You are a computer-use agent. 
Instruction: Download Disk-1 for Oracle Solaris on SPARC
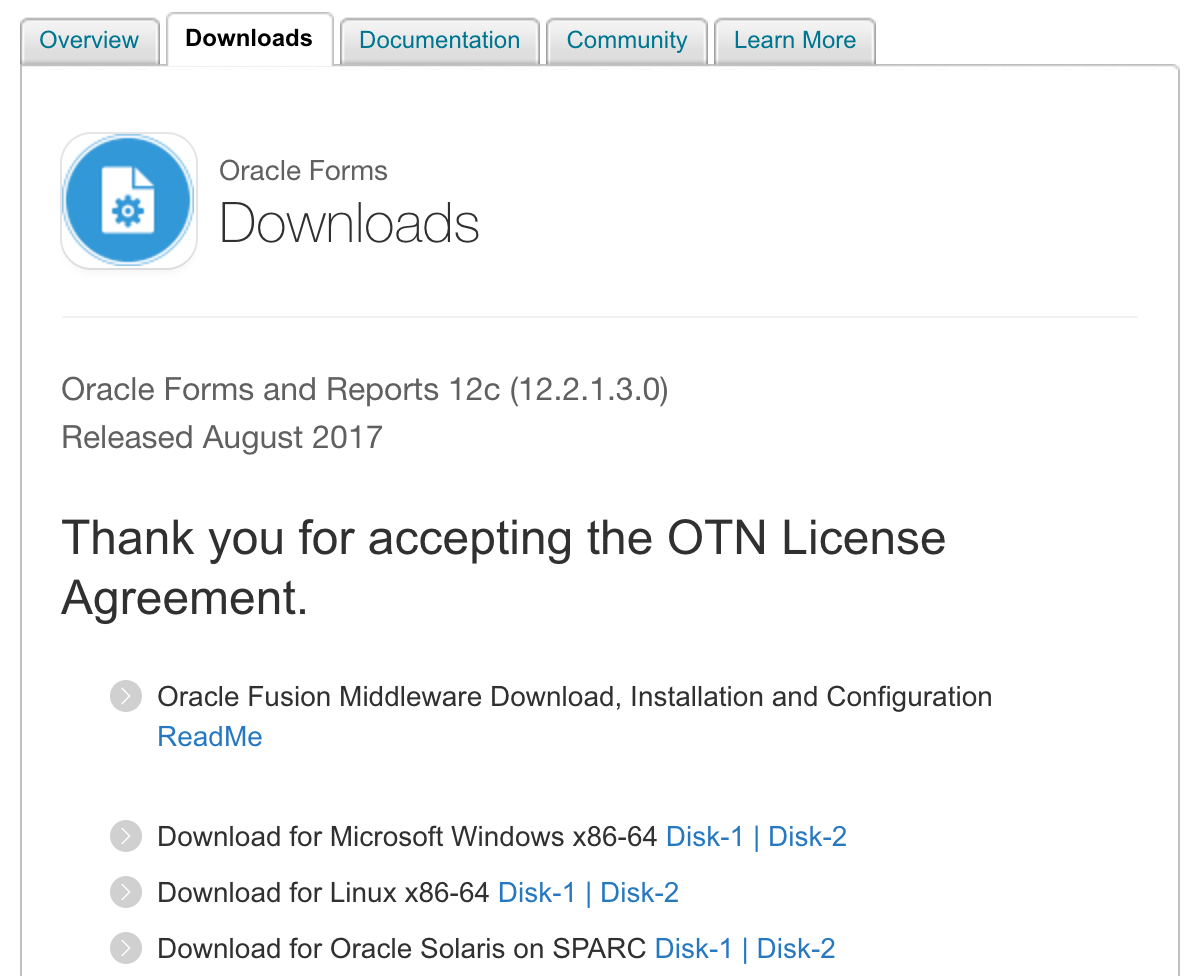click(x=693, y=948)
